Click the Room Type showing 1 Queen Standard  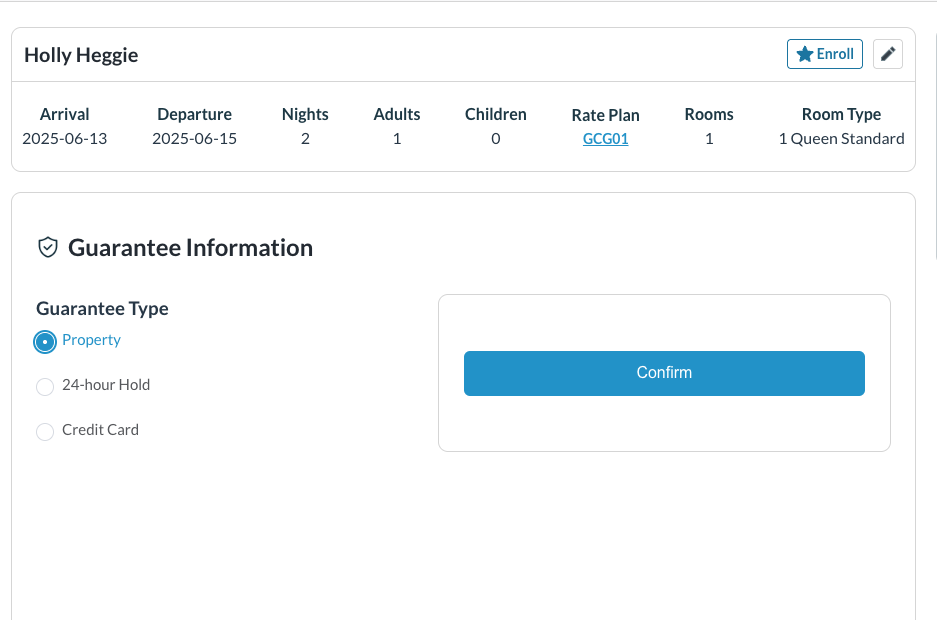point(841,138)
